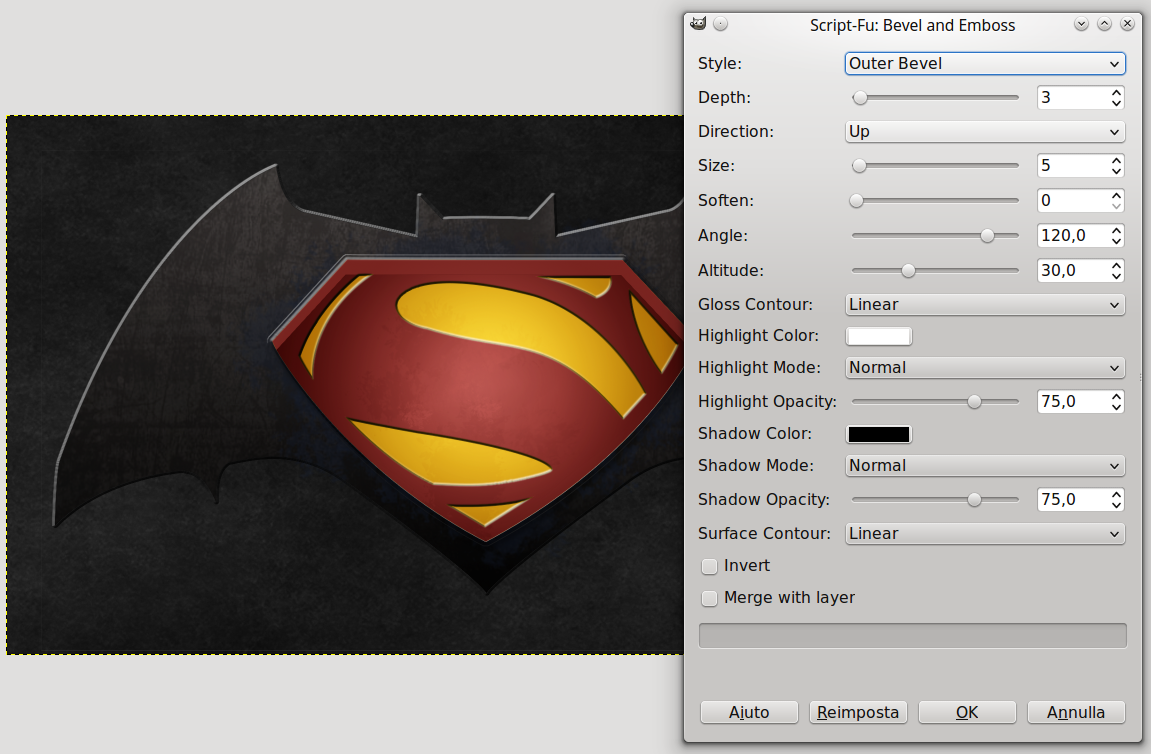The width and height of the screenshot is (1151, 754).
Task: Expand the Surface Contour dropdown
Action: tap(985, 534)
